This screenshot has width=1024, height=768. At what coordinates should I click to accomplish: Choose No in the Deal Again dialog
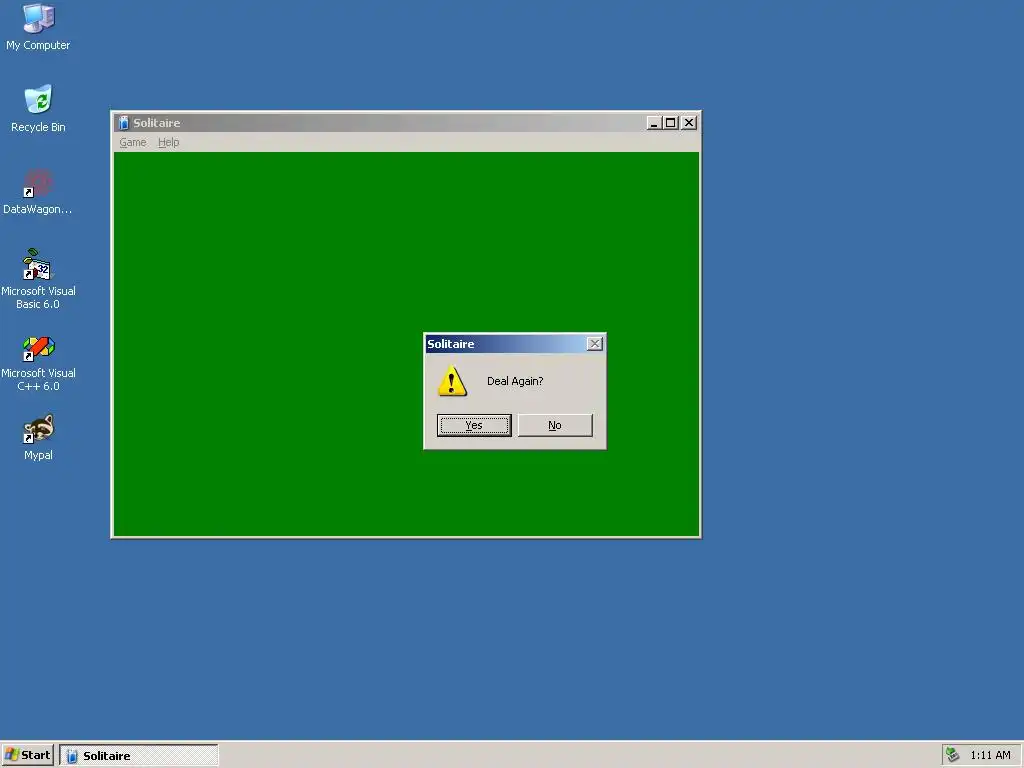(x=555, y=425)
